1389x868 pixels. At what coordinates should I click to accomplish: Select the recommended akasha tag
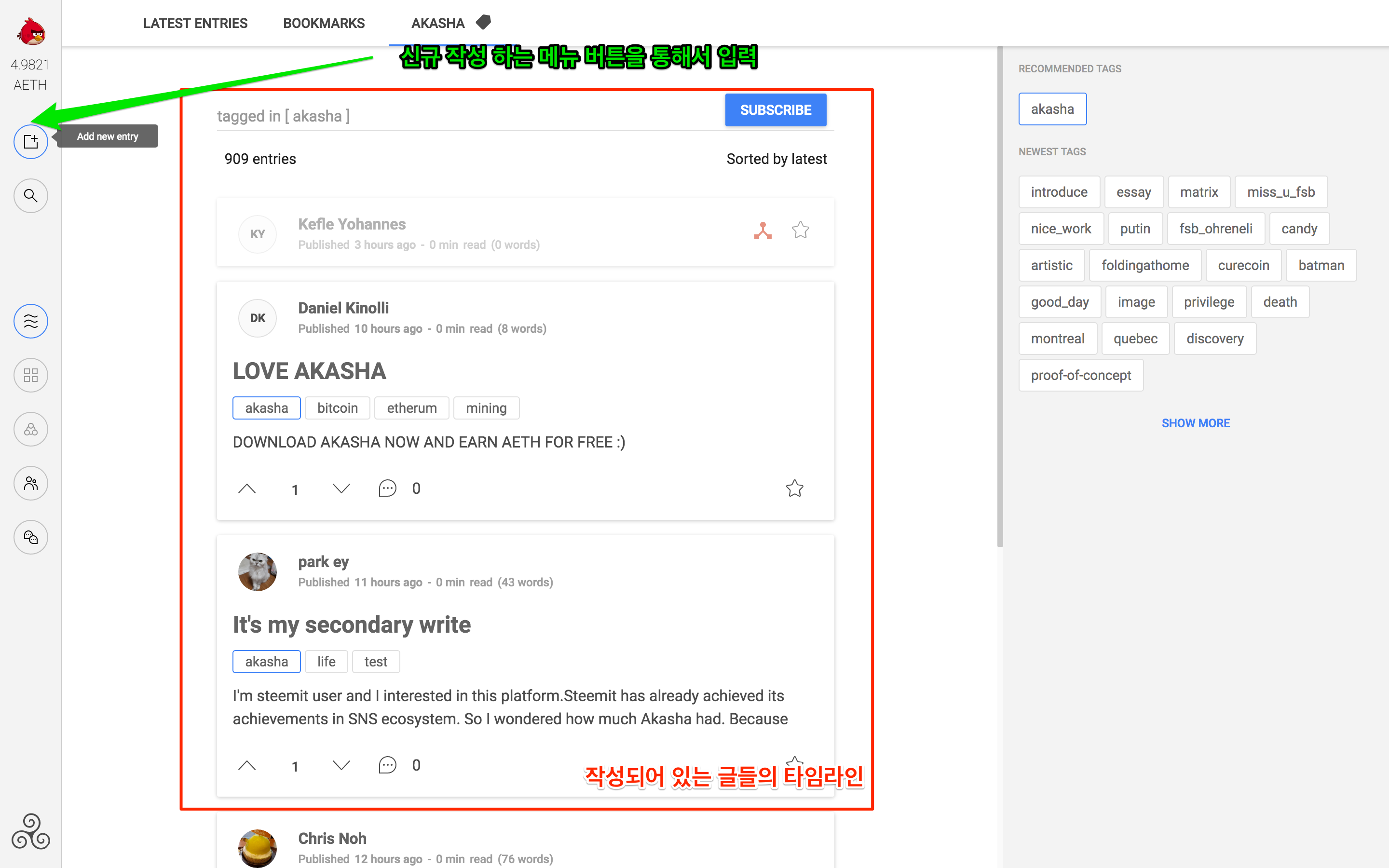point(1052,109)
